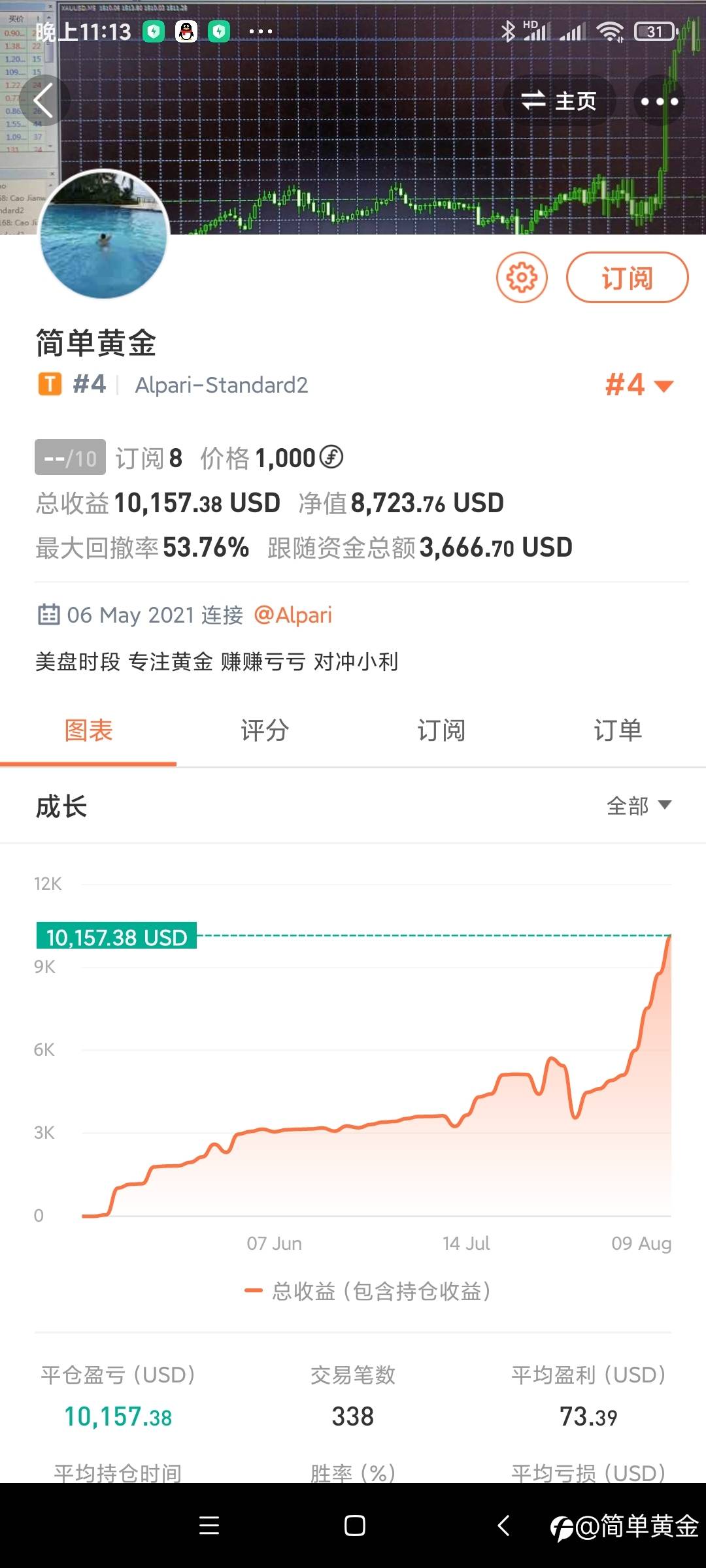Select the 图表 tab
The height and width of the screenshot is (1568, 706).
point(88,730)
